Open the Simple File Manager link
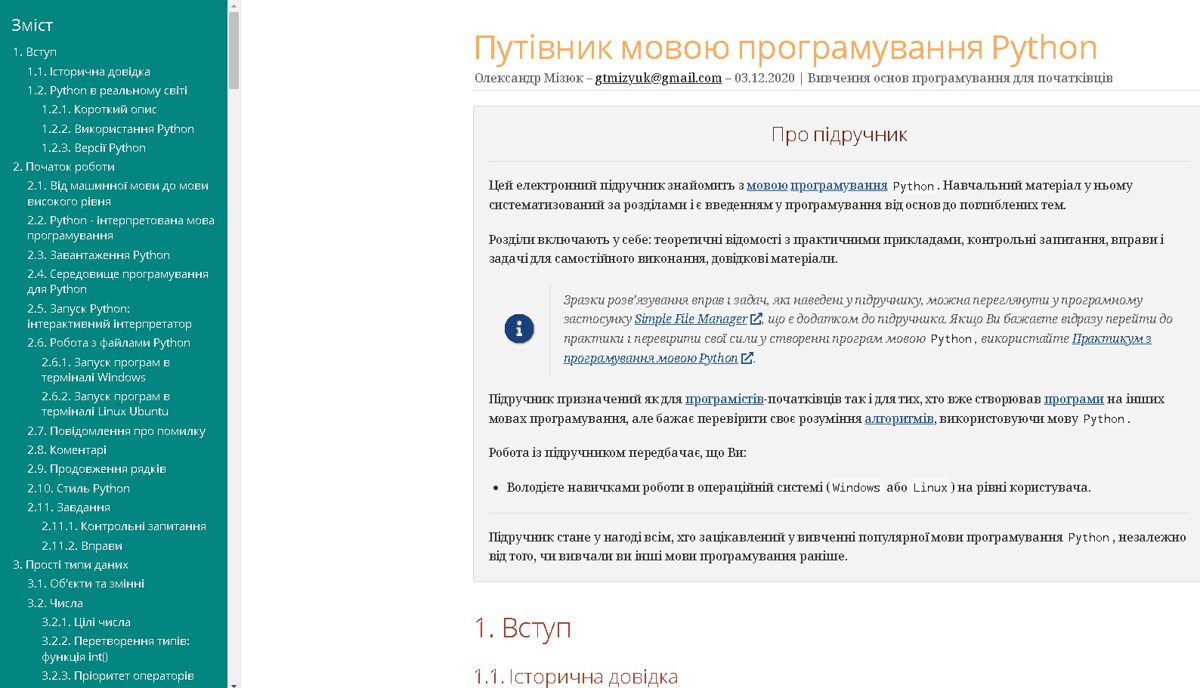The height and width of the screenshot is (688, 1200). pyautogui.click(x=691, y=319)
